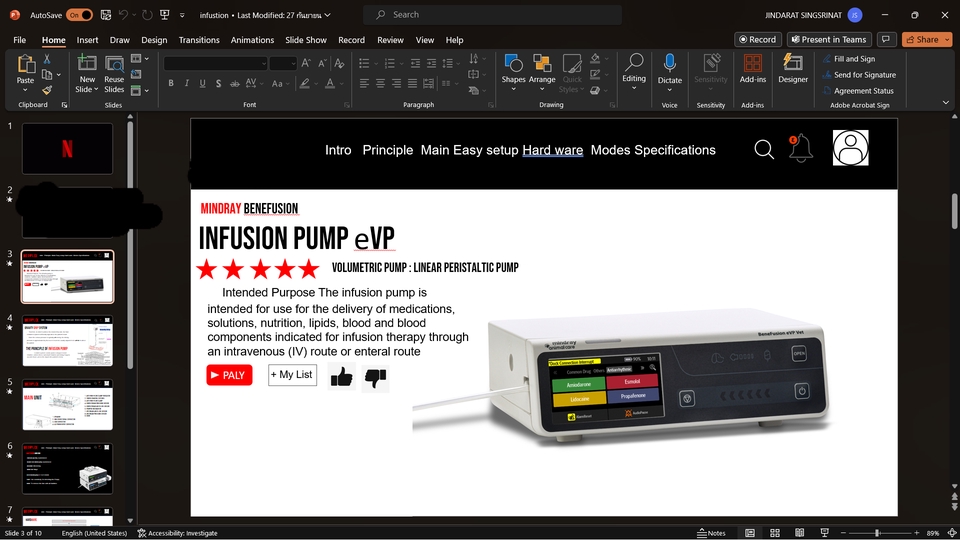This screenshot has width=960, height=540.
Task: Click the New Slide icon
Action: [87, 64]
